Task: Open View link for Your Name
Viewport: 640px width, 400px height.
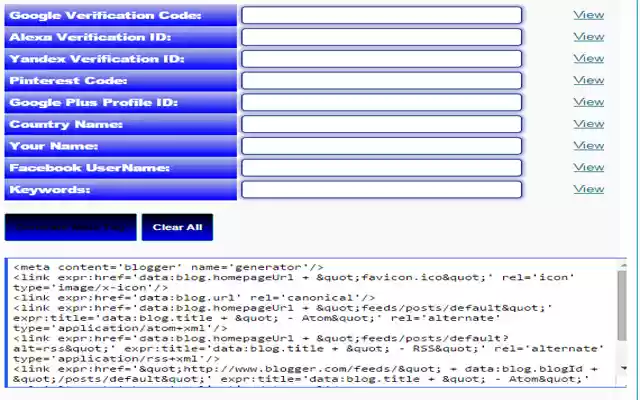Action: [588, 146]
